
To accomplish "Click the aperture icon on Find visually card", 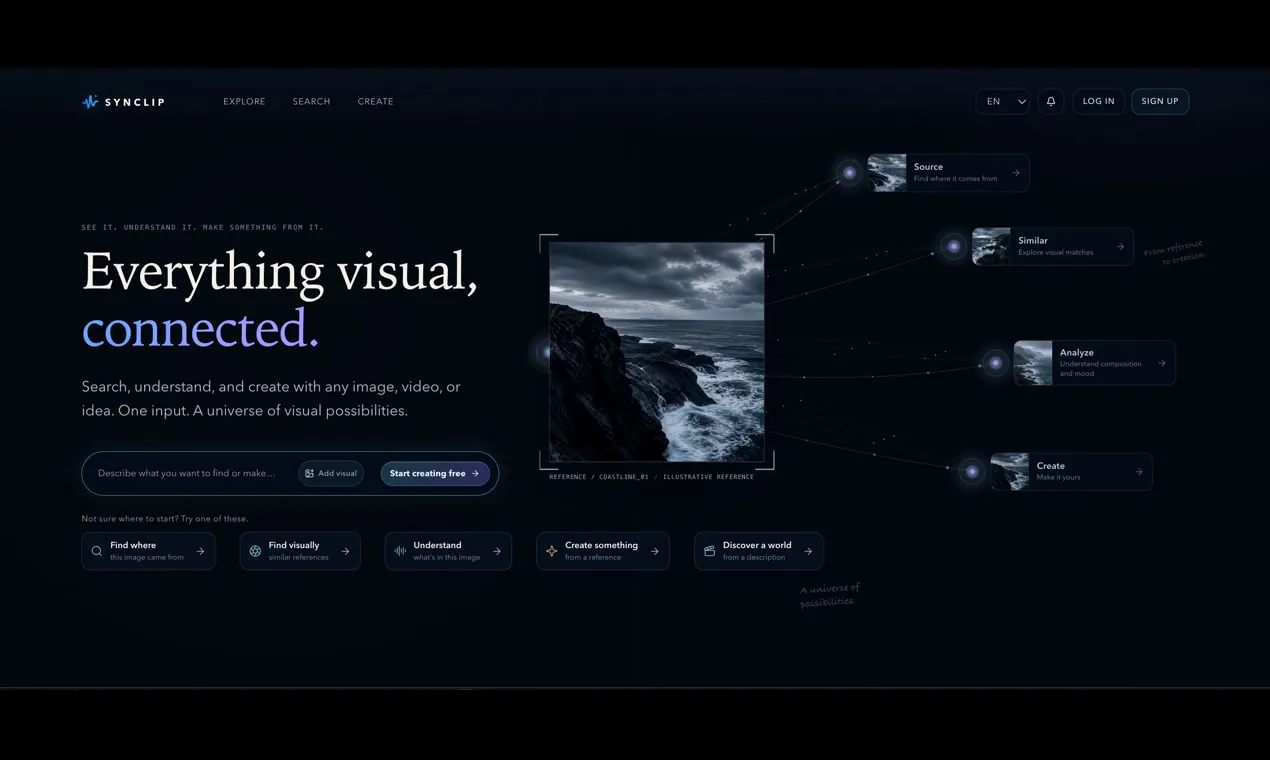I will [x=255, y=551].
